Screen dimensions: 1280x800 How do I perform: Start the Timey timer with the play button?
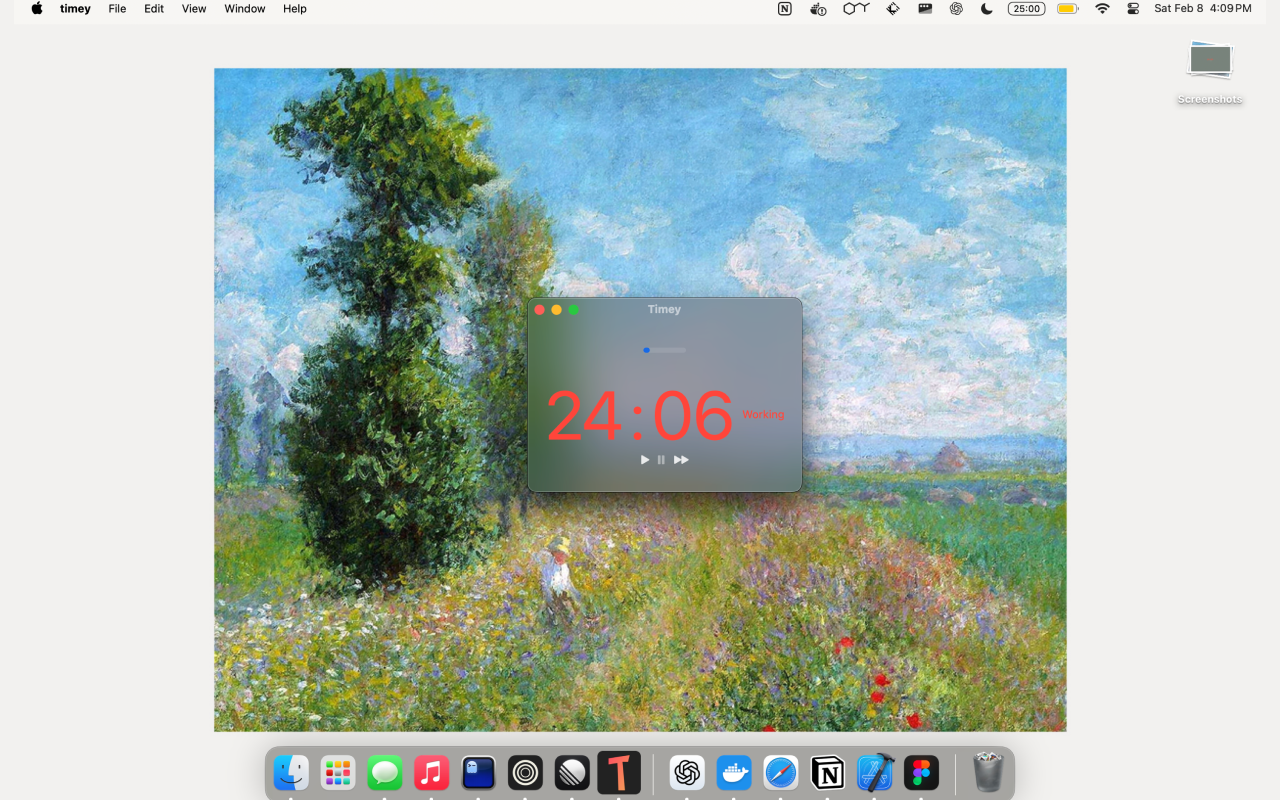coord(645,460)
